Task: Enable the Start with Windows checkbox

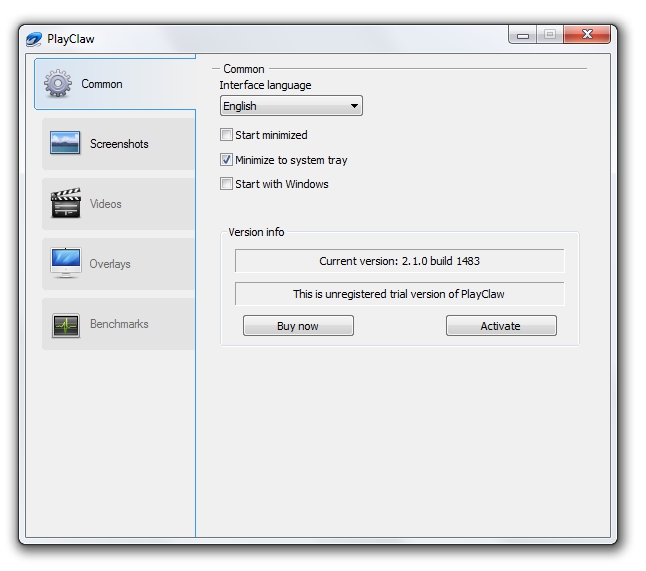Action: (x=226, y=184)
